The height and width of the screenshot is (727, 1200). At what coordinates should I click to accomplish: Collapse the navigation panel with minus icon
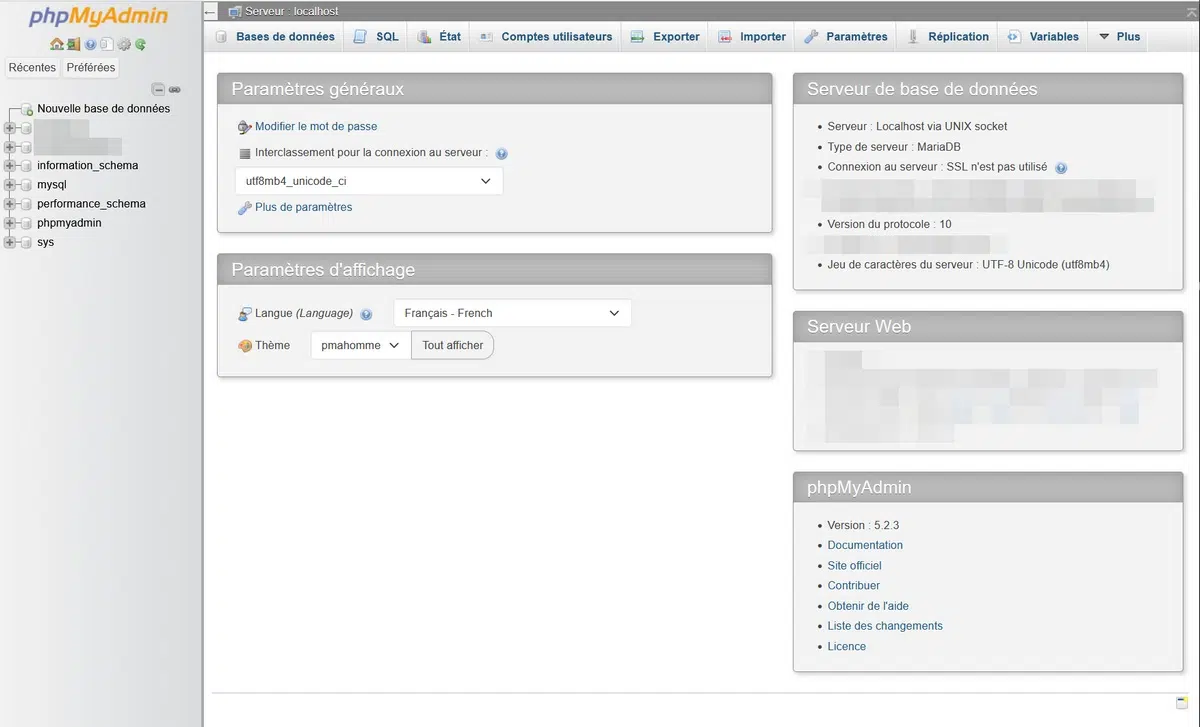[158, 89]
